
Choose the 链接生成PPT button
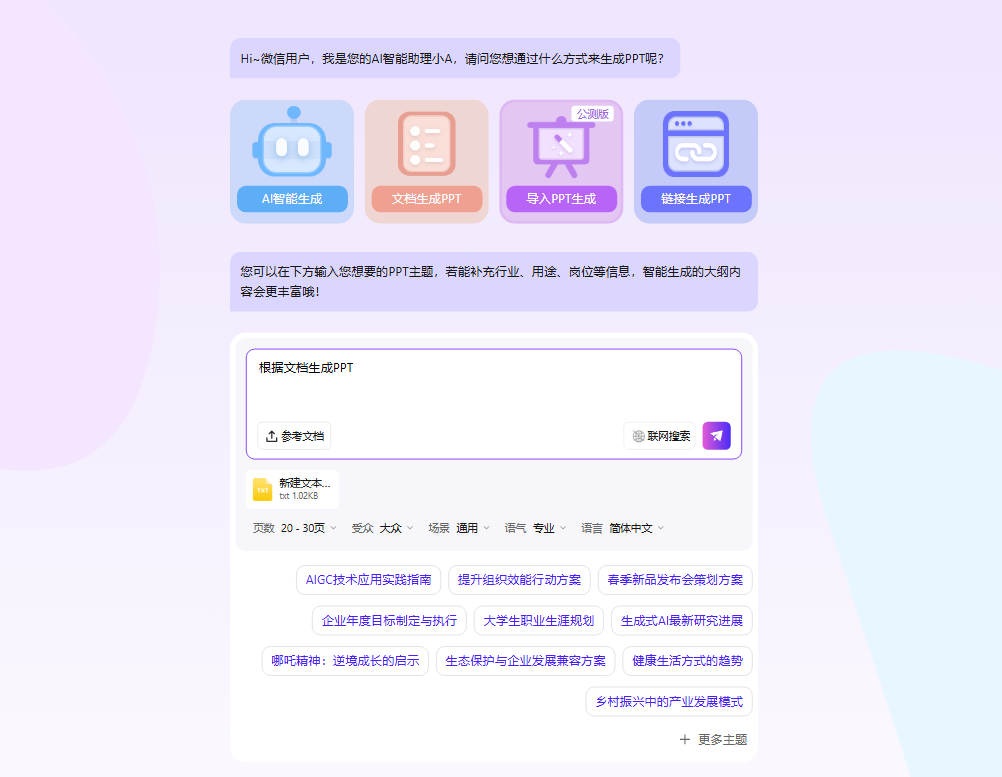pyautogui.click(x=696, y=199)
